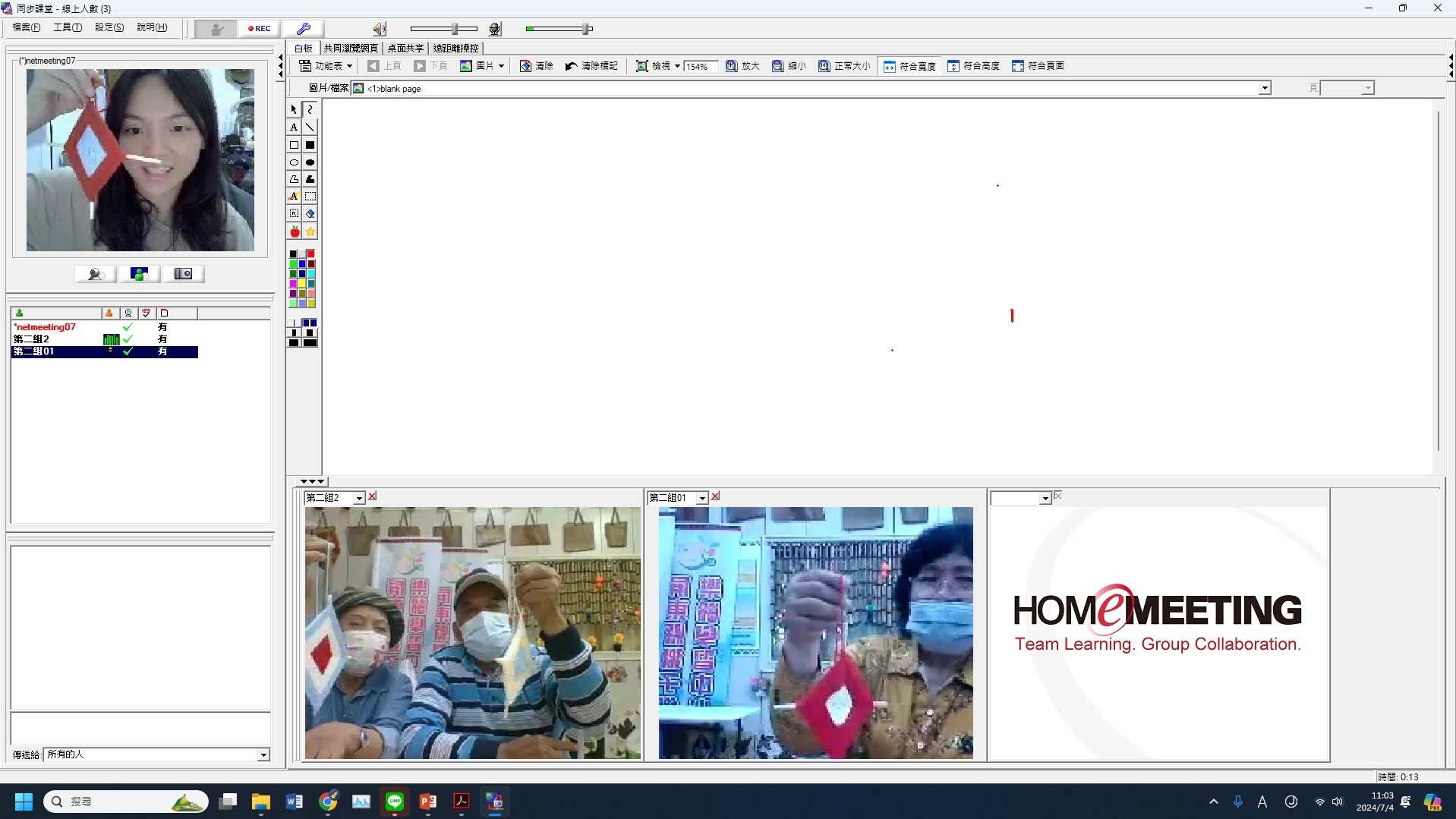Expand the 功能表 dropdown menu
Image resolution: width=1456 pixels, height=819 pixels.
tap(326, 66)
